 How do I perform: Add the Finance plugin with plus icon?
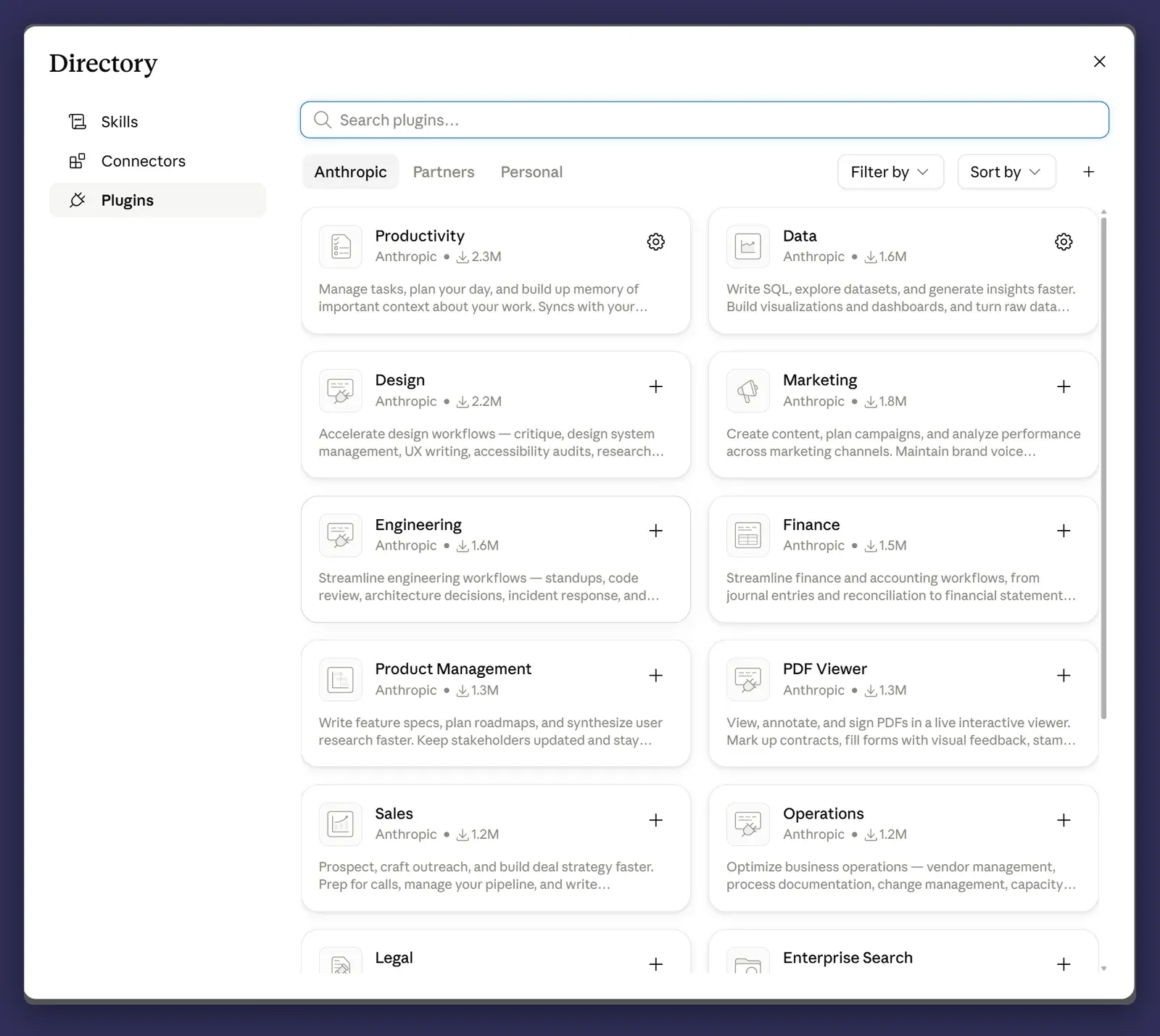[1064, 531]
